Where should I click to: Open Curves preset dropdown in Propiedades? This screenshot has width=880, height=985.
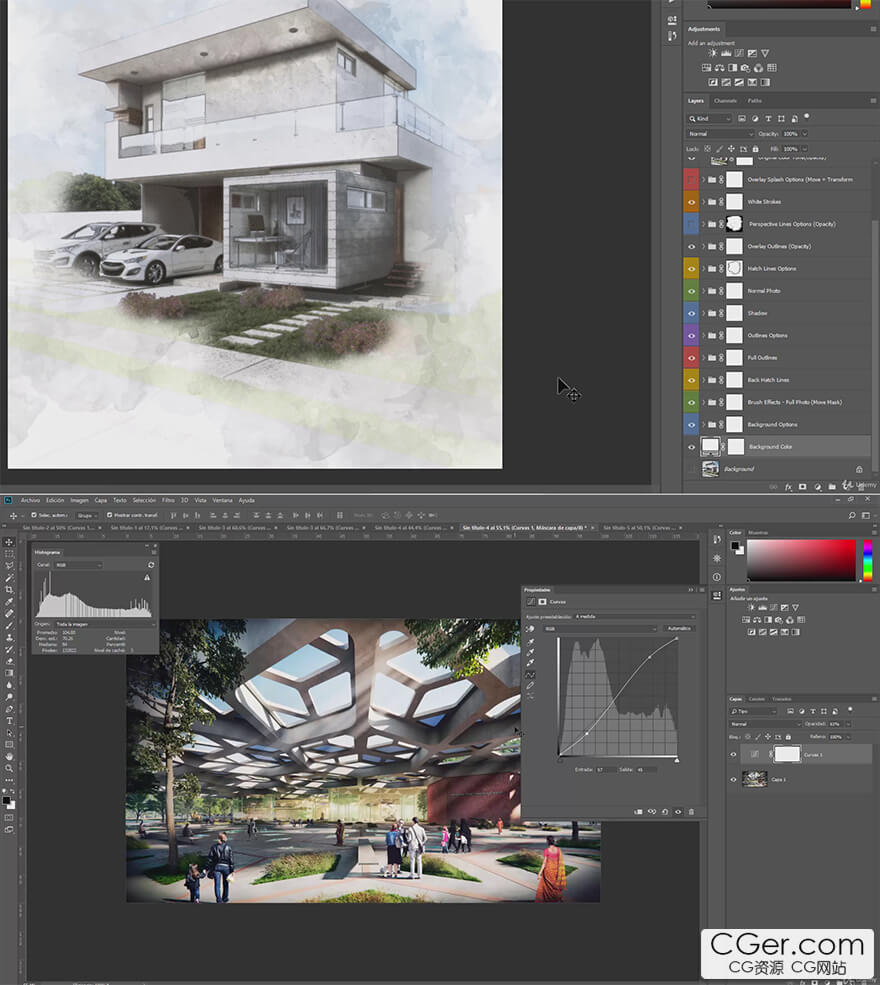coord(635,616)
